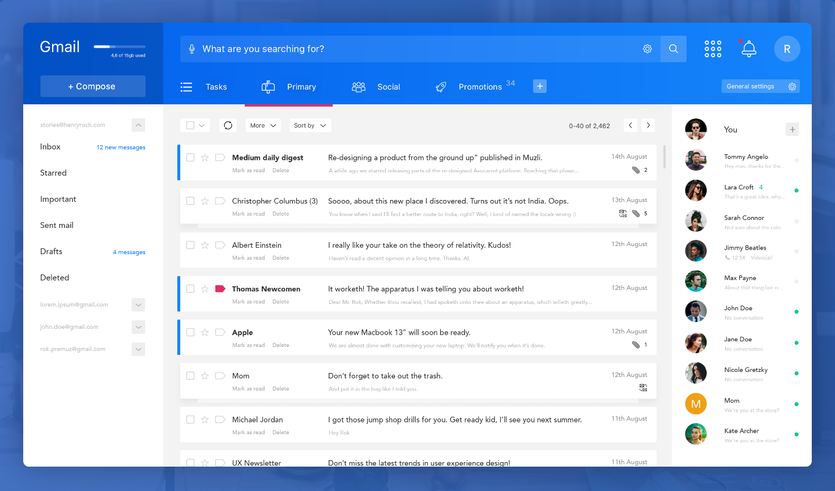Image resolution: width=835 pixels, height=491 pixels.
Task: Click the Compose button
Action: (93, 86)
